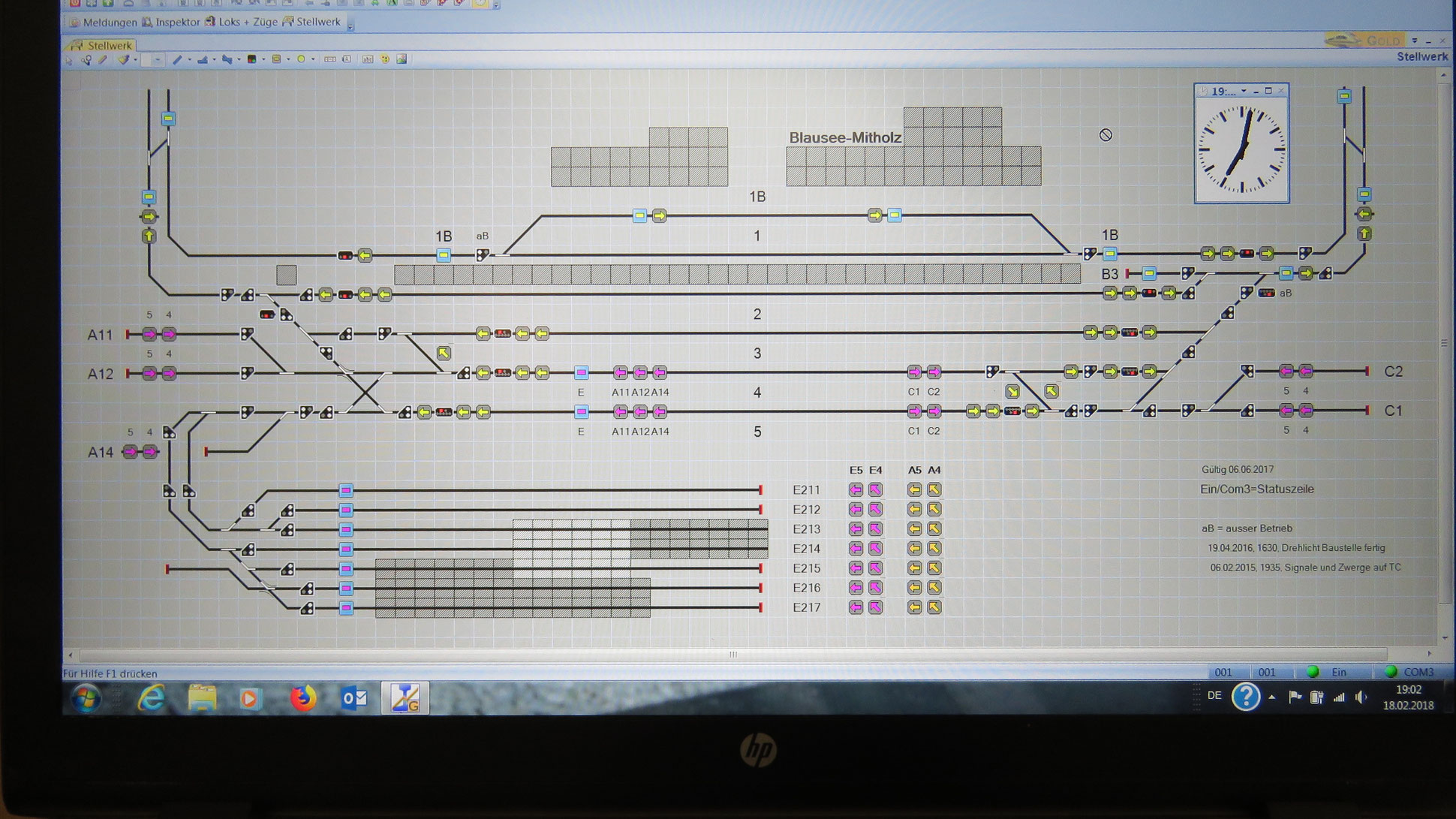Open the signal tool dropdown arrow
The height and width of the screenshot is (819, 1456).
coord(263,59)
